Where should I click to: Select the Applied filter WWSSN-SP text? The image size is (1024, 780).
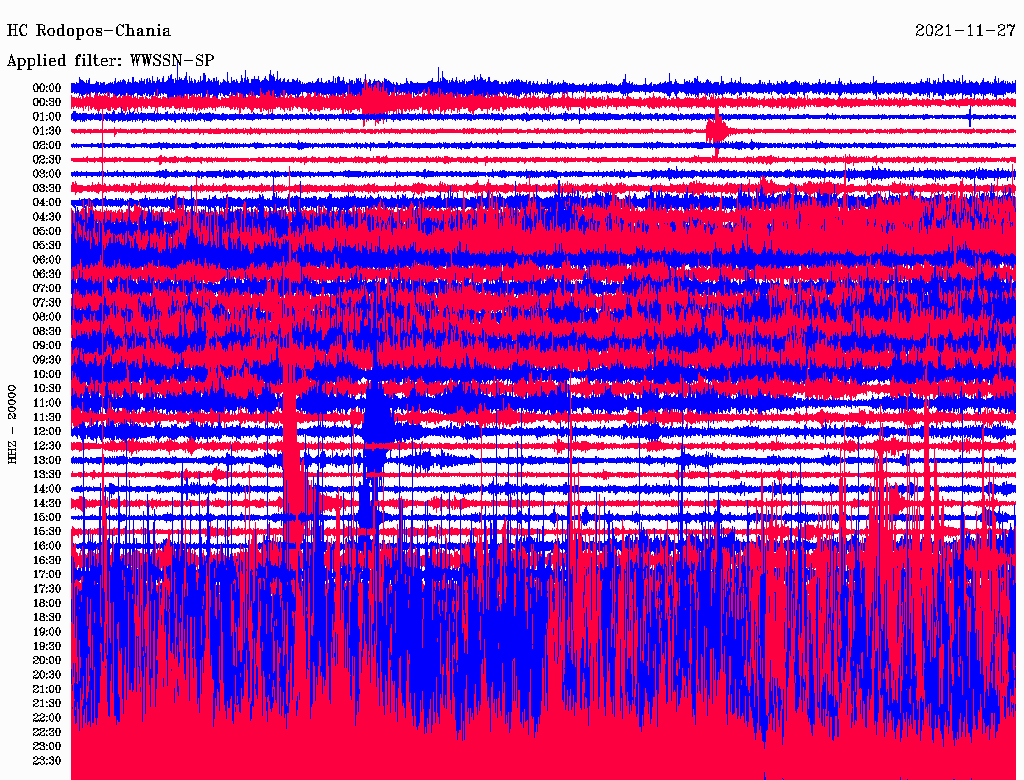110,61
